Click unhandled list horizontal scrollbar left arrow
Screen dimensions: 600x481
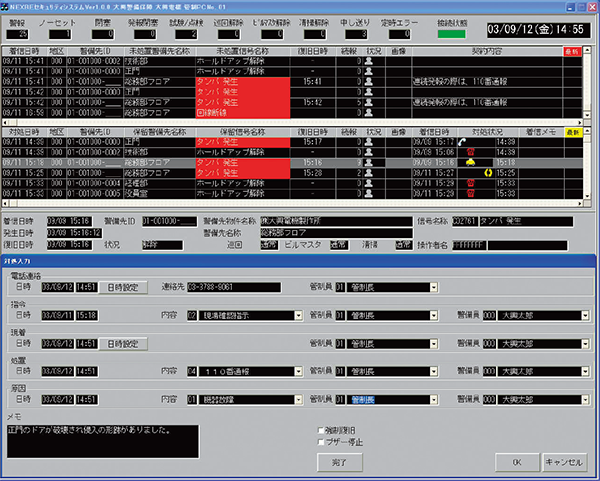tap(5, 123)
